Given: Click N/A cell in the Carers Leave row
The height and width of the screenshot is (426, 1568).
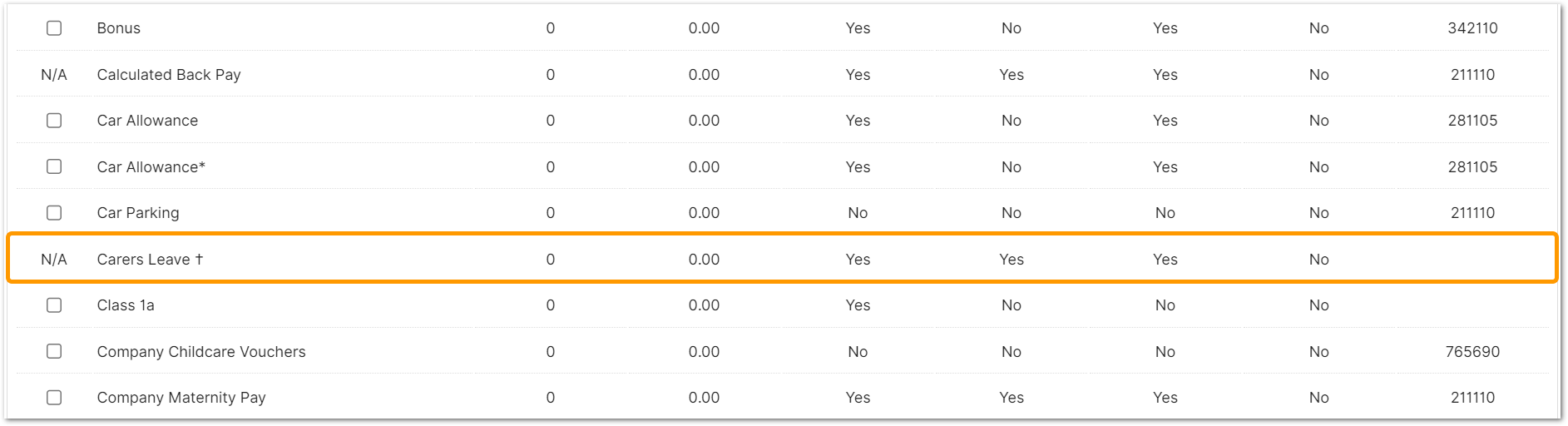Looking at the screenshot, I should [54, 260].
